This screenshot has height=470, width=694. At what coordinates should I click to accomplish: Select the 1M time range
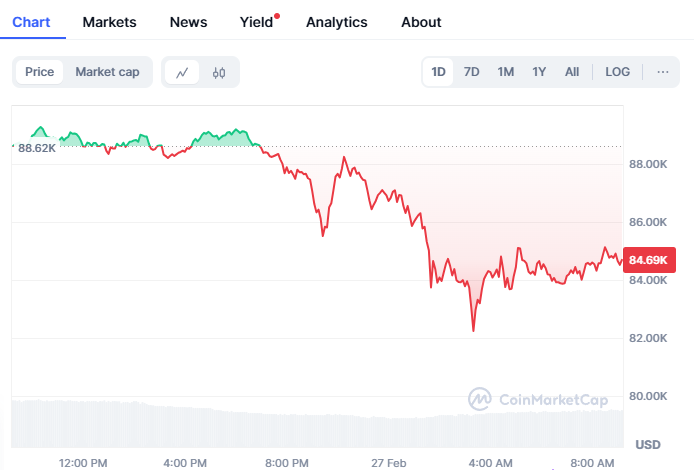[506, 72]
